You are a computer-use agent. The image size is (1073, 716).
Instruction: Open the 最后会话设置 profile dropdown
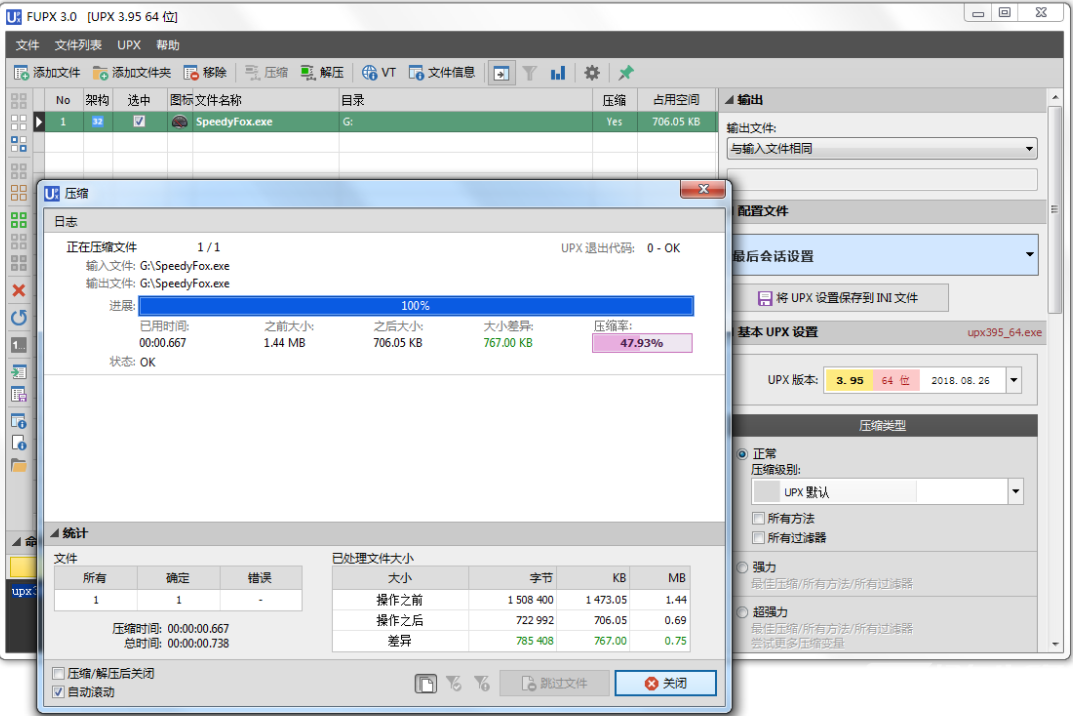[x=883, y=255]
